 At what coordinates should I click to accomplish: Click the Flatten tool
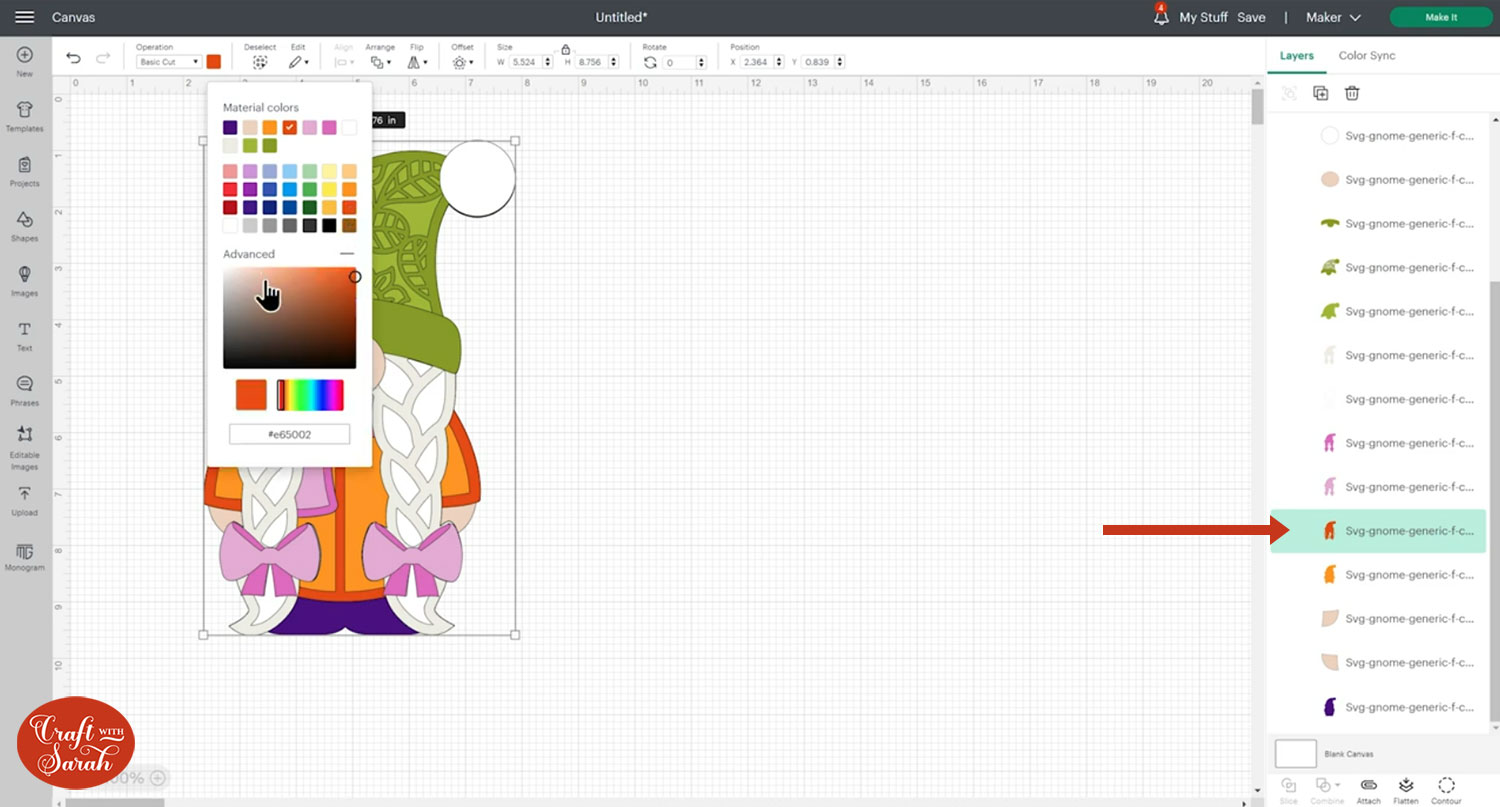point(1405,787)
